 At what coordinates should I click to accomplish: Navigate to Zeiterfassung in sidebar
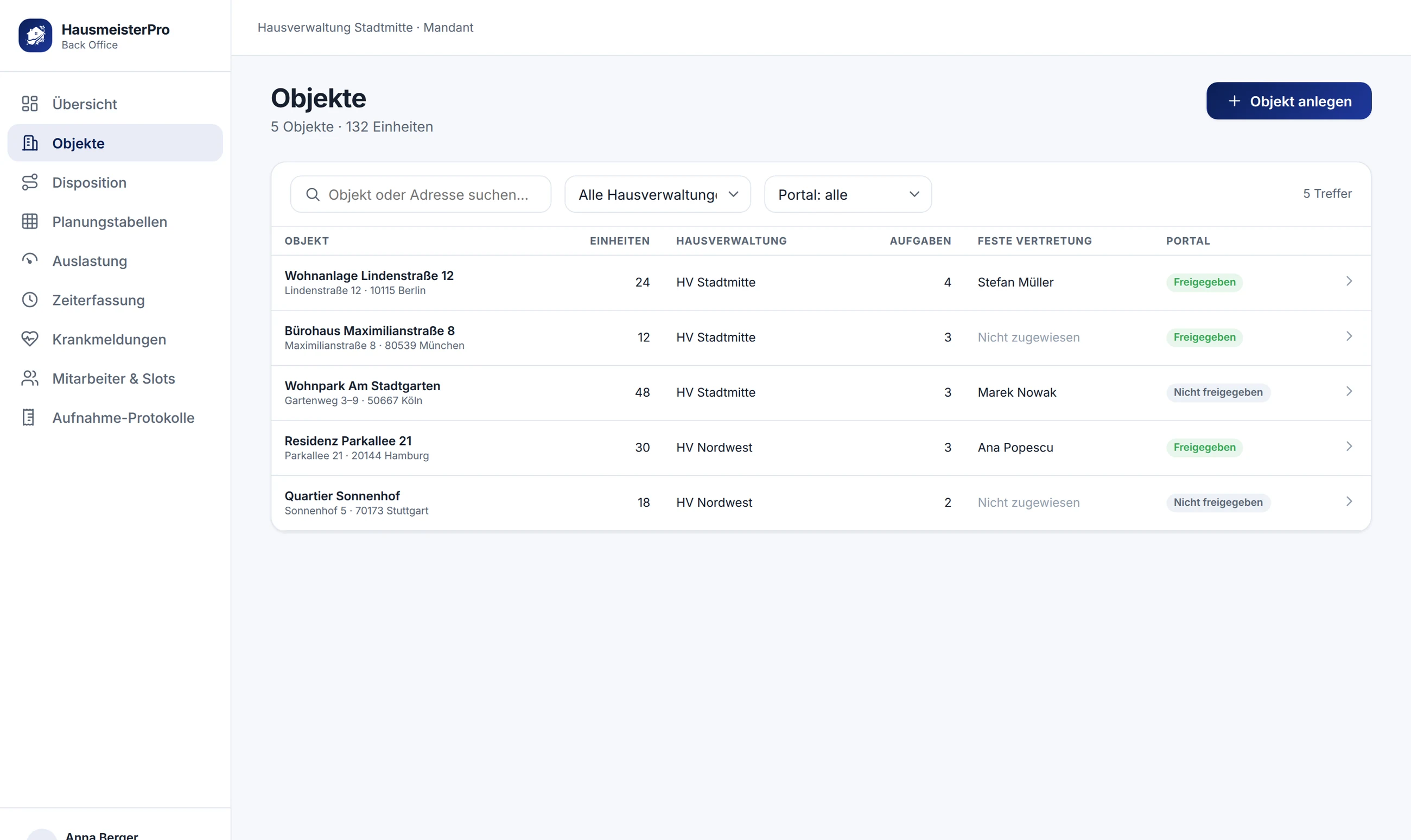coord(115,300)
